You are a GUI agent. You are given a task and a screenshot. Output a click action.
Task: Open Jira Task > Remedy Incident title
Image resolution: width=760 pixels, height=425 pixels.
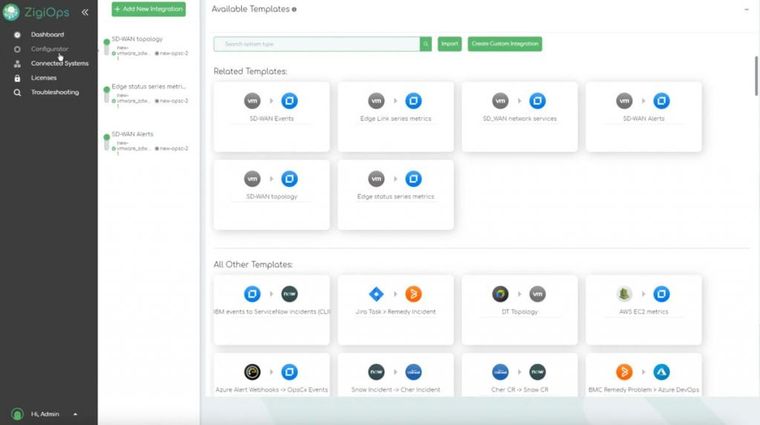[x=396, y=312]
